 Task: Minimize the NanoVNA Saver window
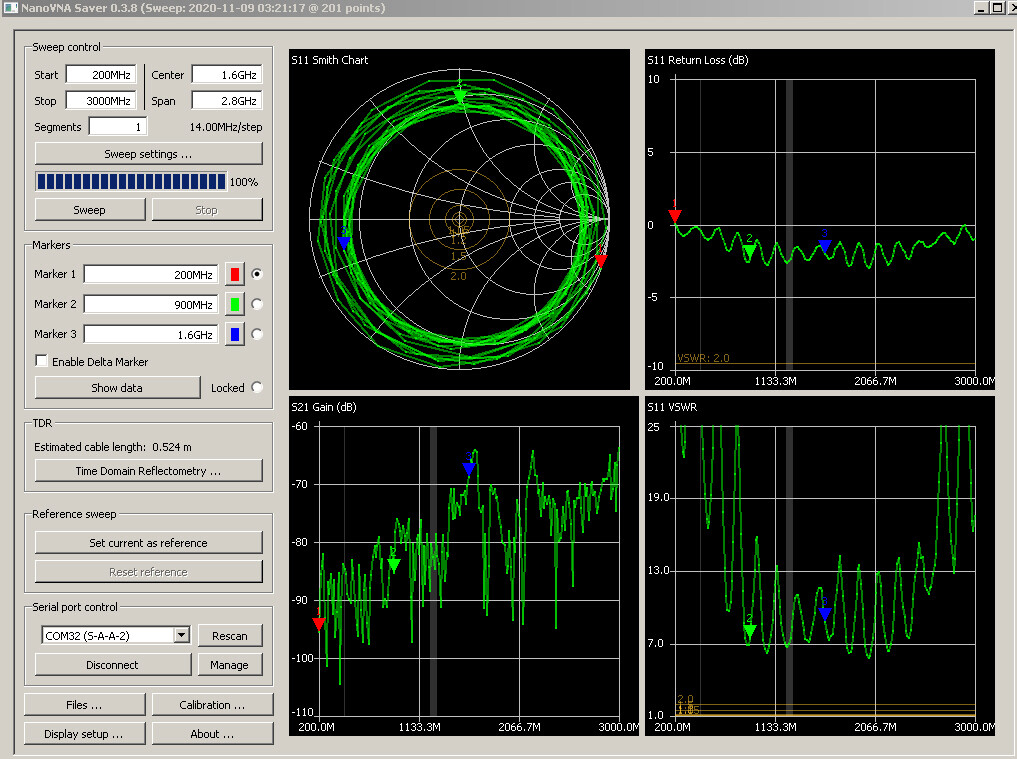coord(981,8)
